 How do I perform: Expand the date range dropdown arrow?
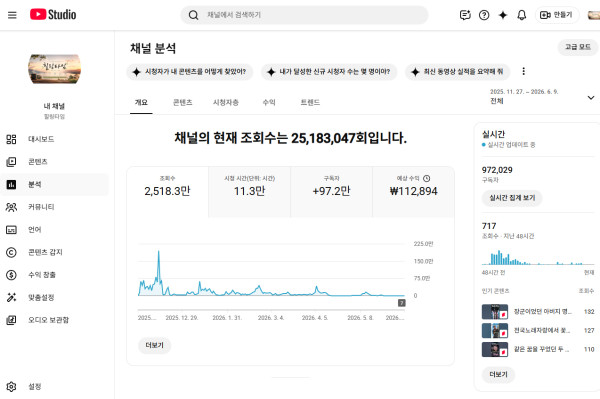(x=591, y=98)
